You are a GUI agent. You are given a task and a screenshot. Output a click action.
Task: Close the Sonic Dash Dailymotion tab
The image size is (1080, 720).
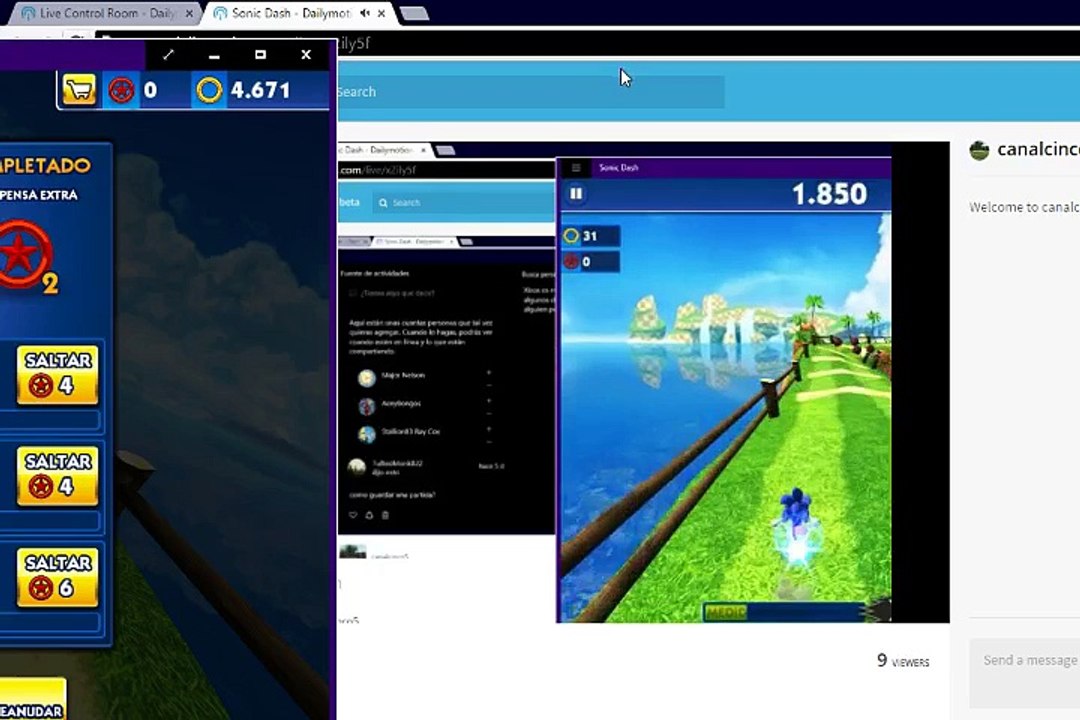click(382, 13)
